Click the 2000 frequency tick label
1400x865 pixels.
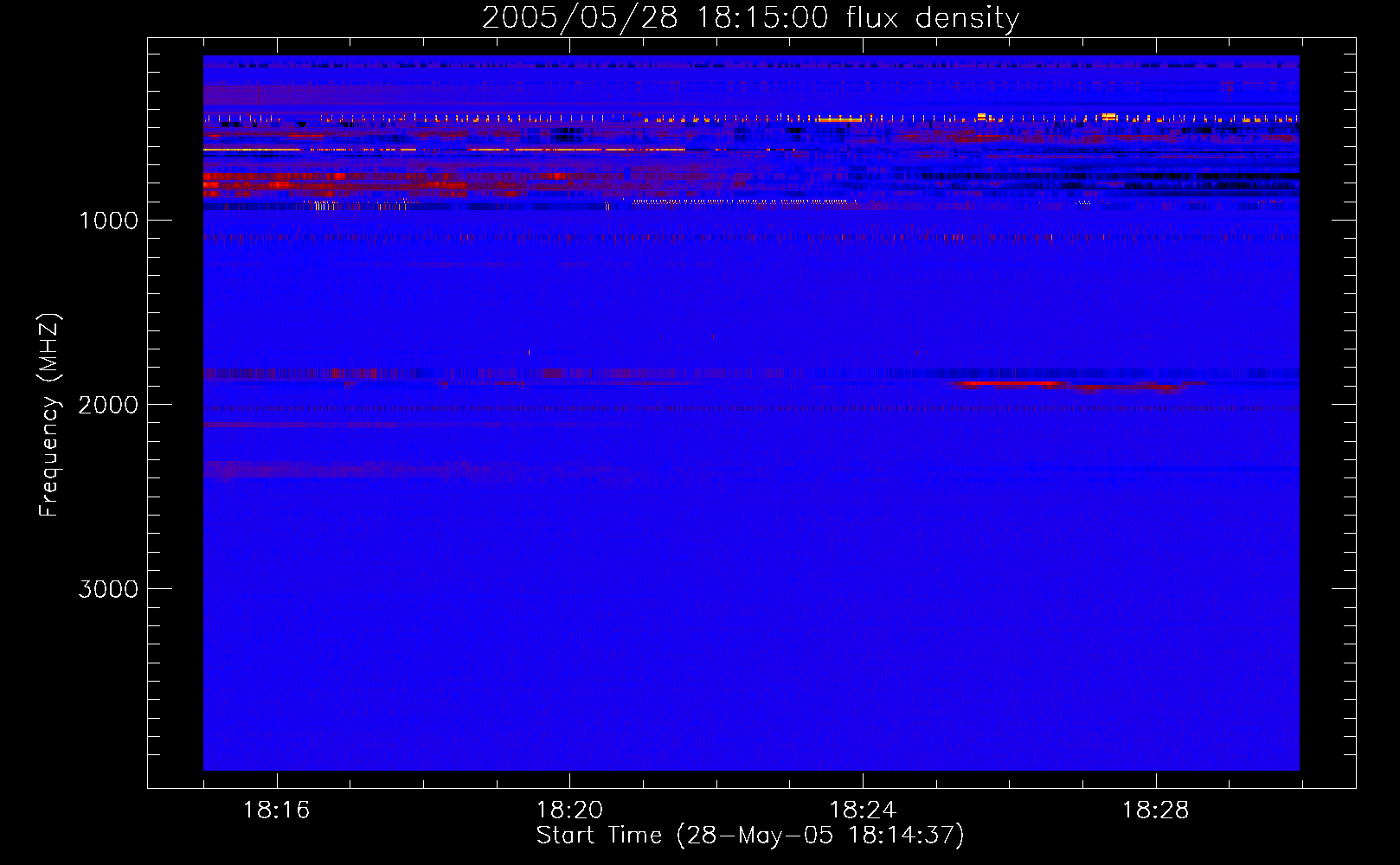(x=109, y=405)
